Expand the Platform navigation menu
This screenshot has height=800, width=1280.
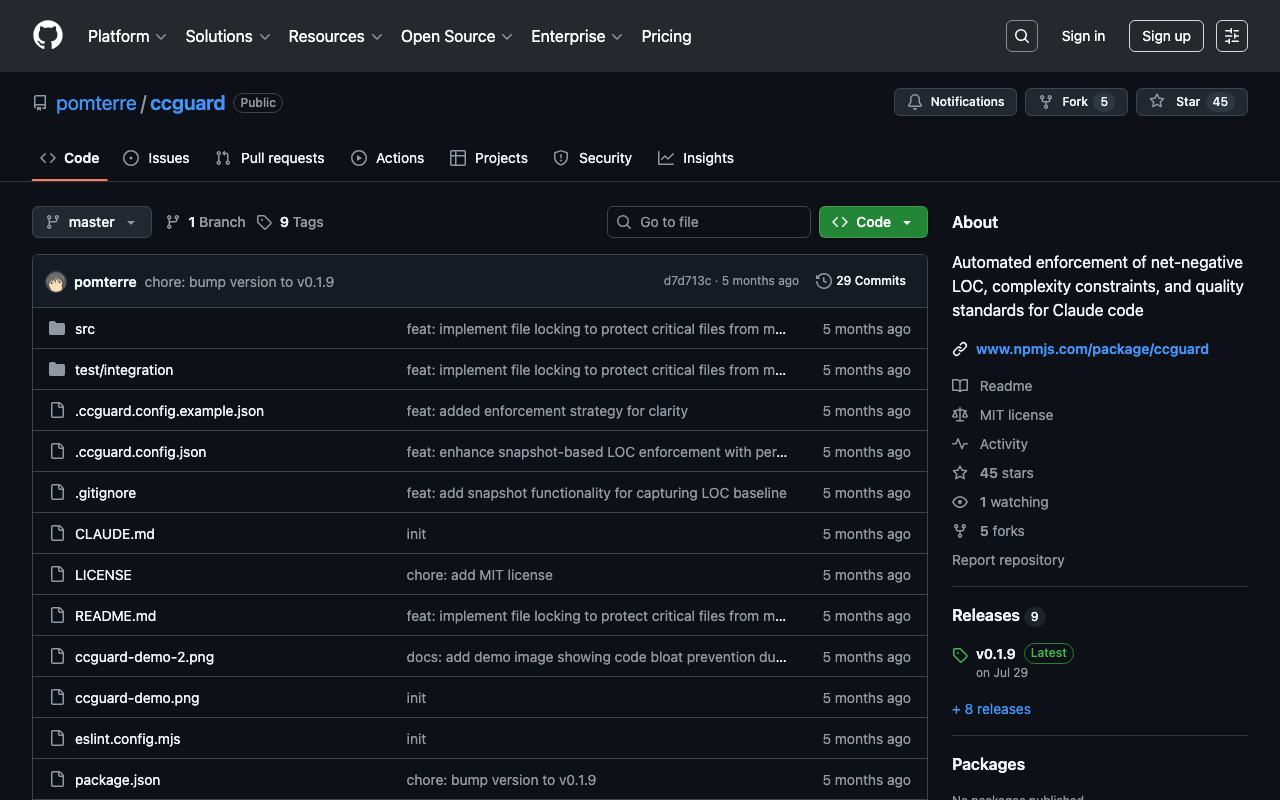click(x=127, y=36)
